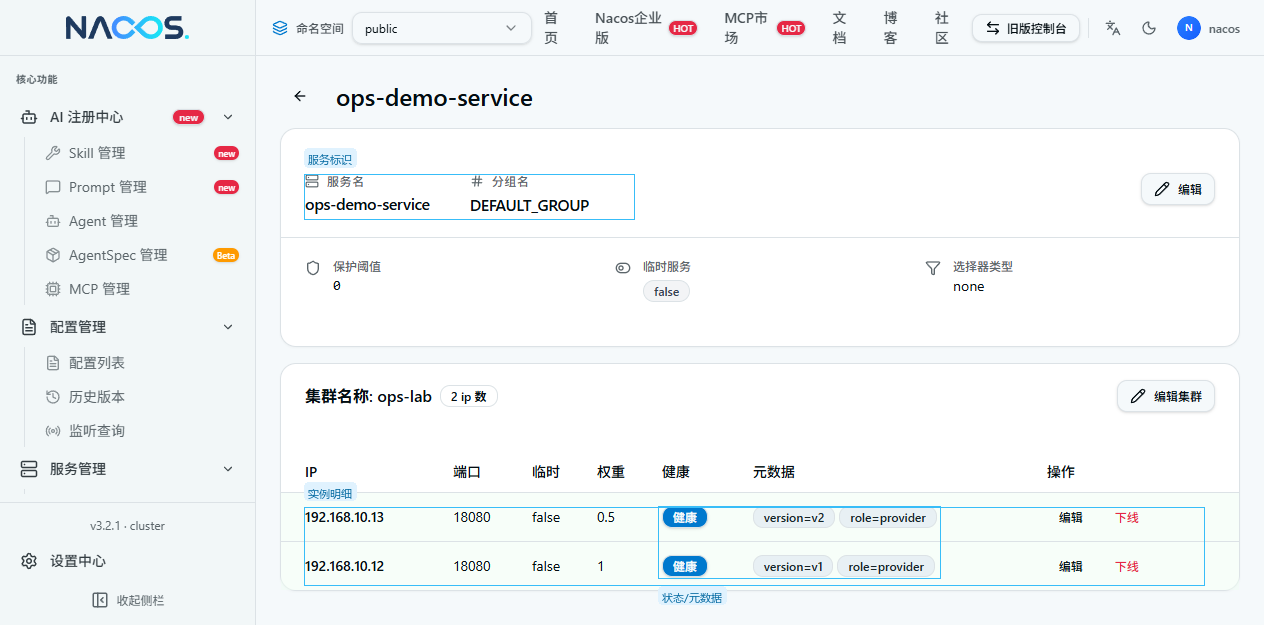The width and height of the screenshot is (1264, 625).
Task: Click DEFAULT_GROUP group name value
Action: tap(530, 205)
